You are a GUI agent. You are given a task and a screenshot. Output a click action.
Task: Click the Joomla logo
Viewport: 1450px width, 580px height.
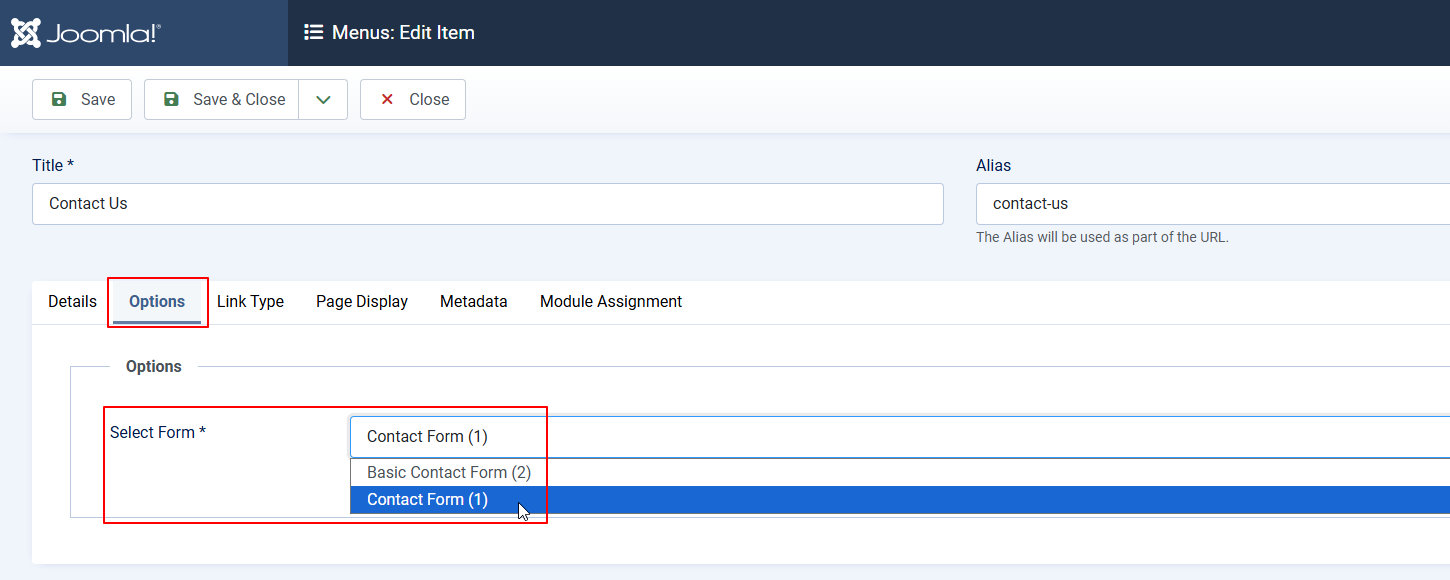coord(84,32)
